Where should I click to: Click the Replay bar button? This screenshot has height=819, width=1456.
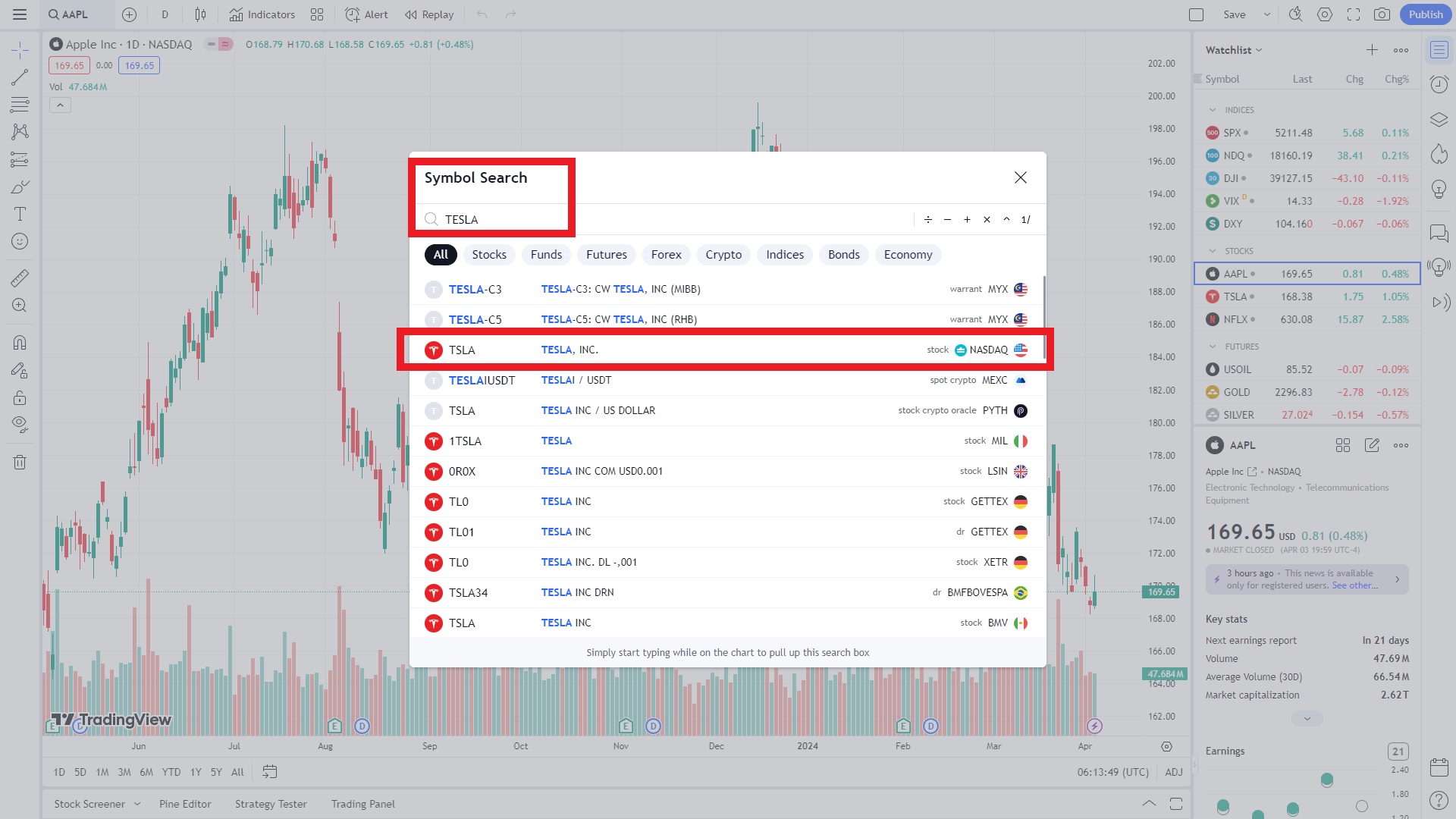[x=429, y=14]
